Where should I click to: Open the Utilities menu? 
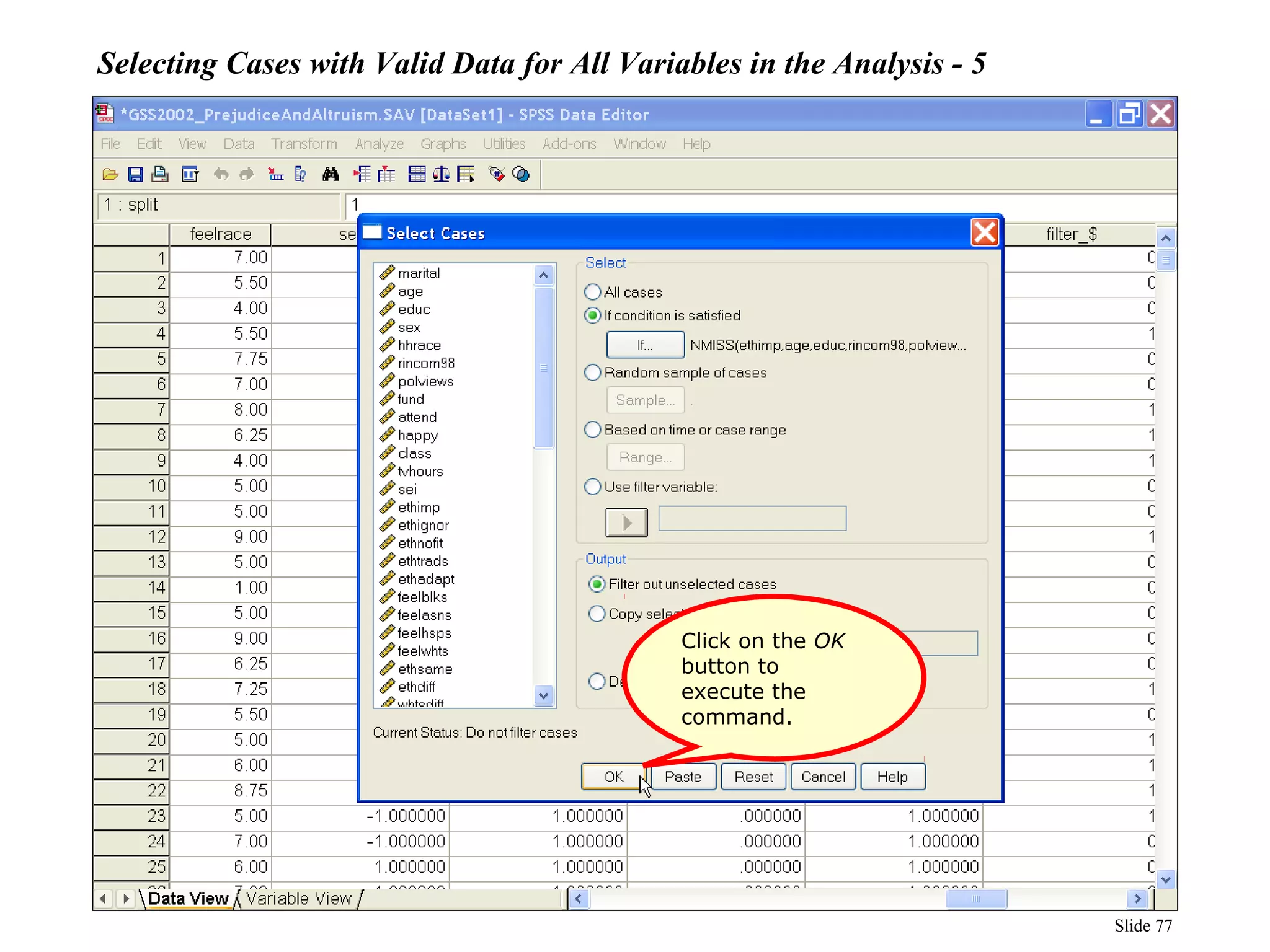[x=504, y=144]
